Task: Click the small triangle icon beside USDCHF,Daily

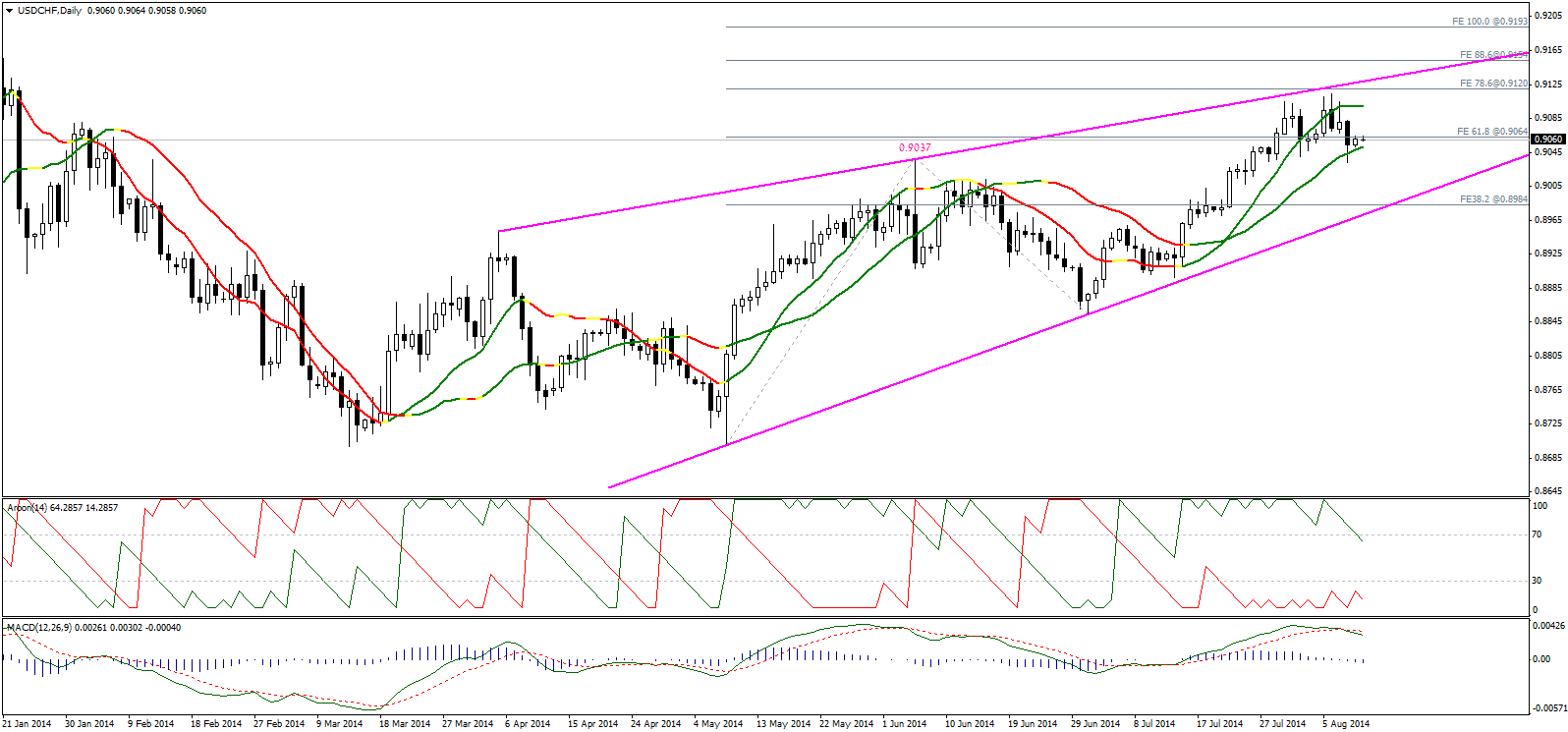Action: click(9, 10)
